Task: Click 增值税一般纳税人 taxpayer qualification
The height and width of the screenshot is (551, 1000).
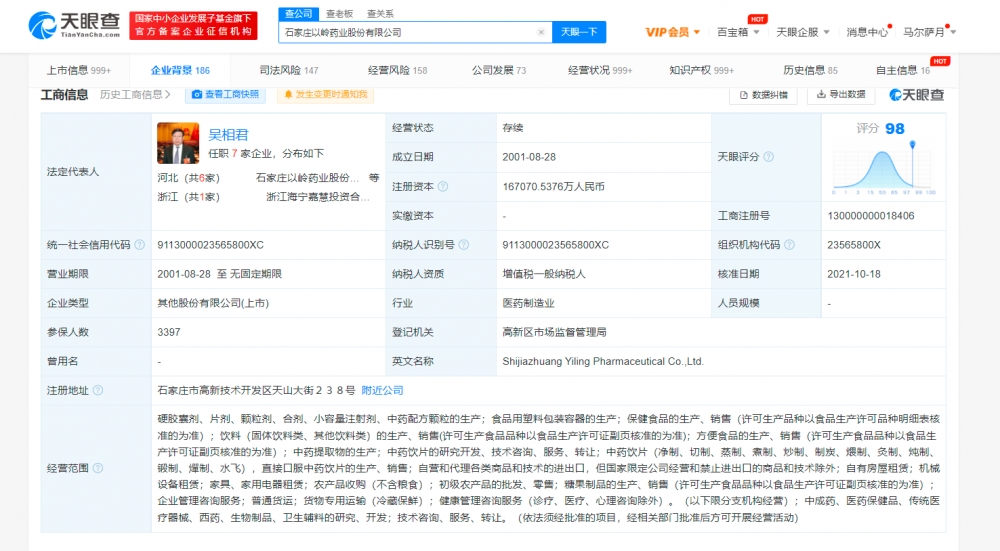Action: [544, 274]
